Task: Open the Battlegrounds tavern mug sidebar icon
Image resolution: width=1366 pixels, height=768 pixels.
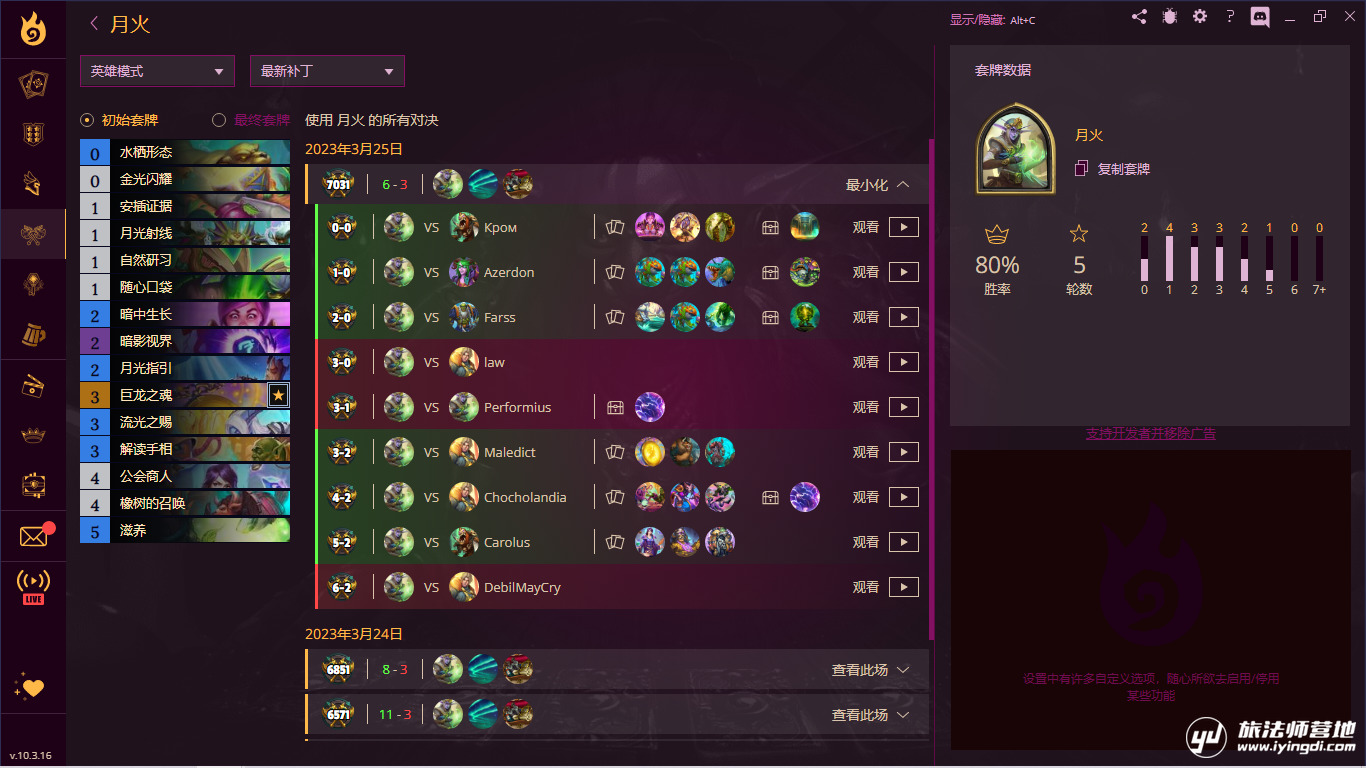Action: click(x=33, y=334)
